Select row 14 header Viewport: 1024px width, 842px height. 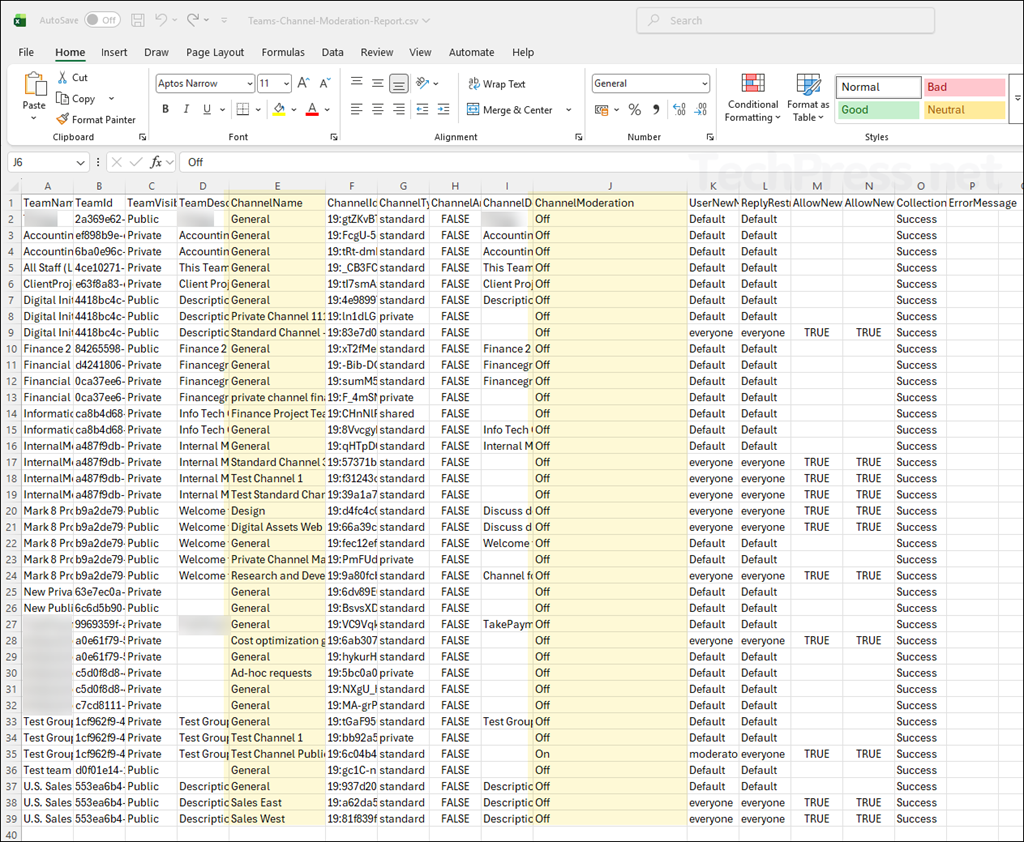(x=11, y=413)
